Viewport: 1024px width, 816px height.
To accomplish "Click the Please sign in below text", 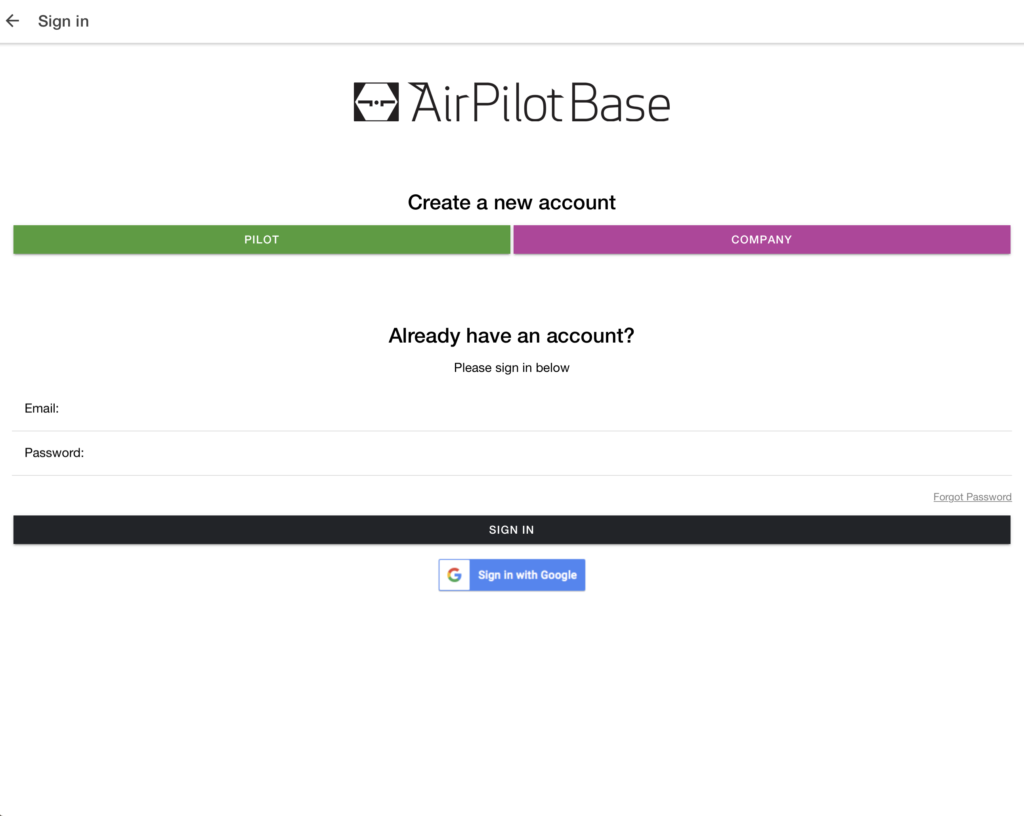I will pos(511,368).
